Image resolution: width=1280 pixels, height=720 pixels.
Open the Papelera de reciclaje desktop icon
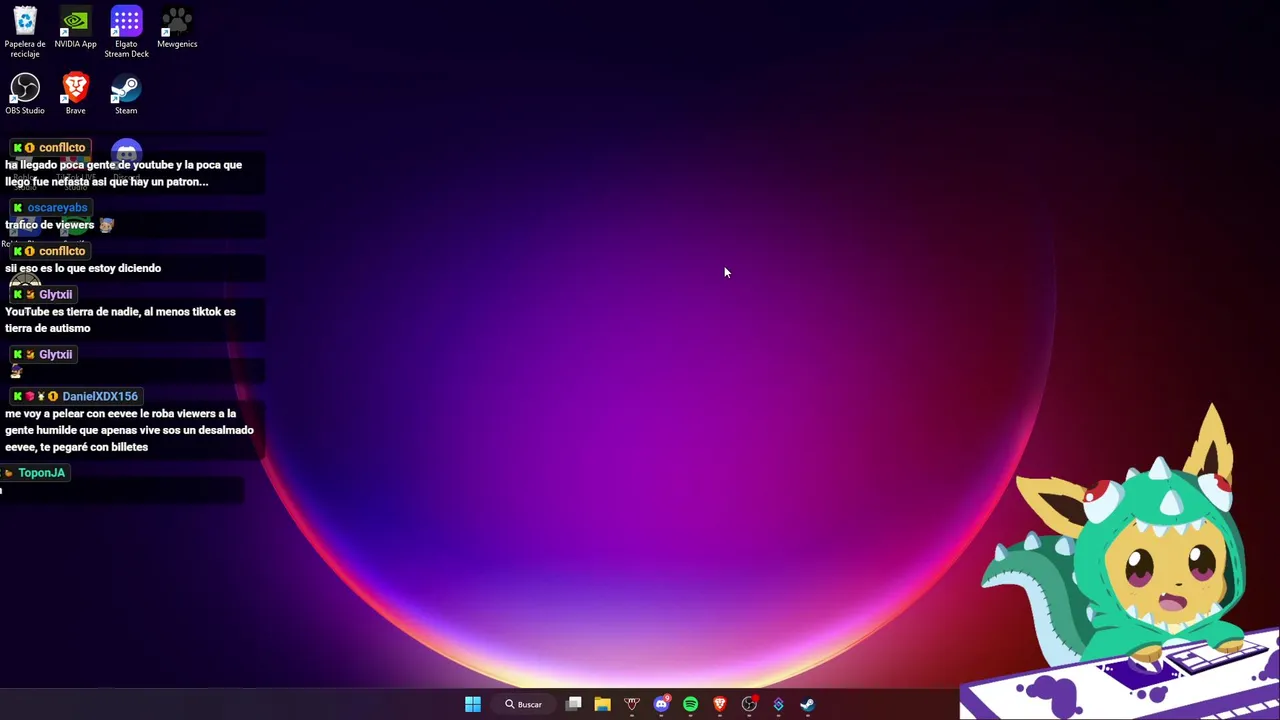tap(25, 30)
